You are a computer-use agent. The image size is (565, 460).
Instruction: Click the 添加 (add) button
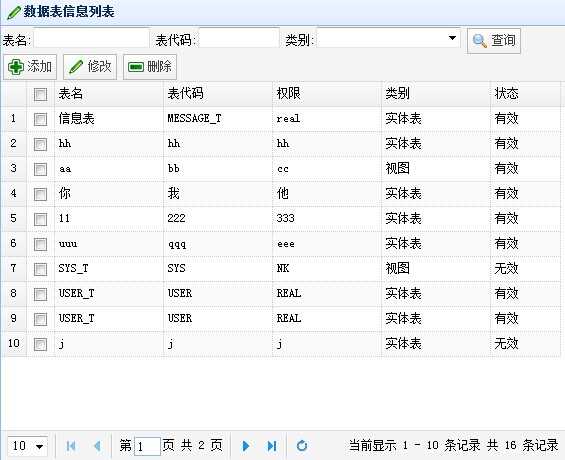coord(30,67)
